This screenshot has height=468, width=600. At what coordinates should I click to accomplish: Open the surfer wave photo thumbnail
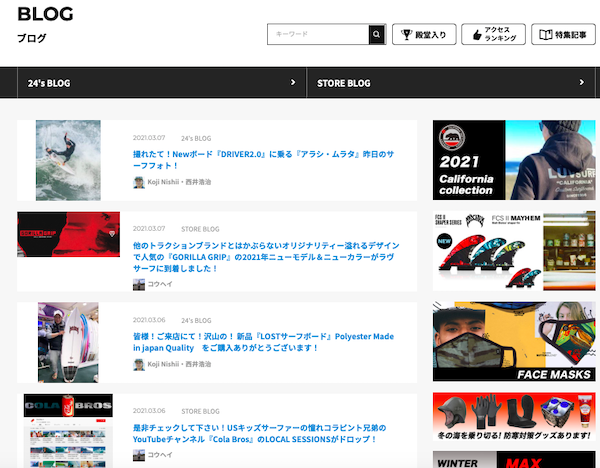pos(68,160)
